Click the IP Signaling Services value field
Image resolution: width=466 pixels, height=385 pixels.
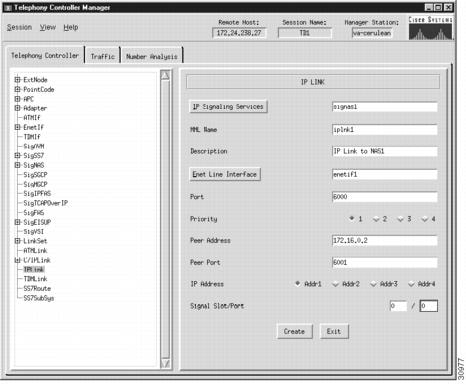[x=385, y=107]
